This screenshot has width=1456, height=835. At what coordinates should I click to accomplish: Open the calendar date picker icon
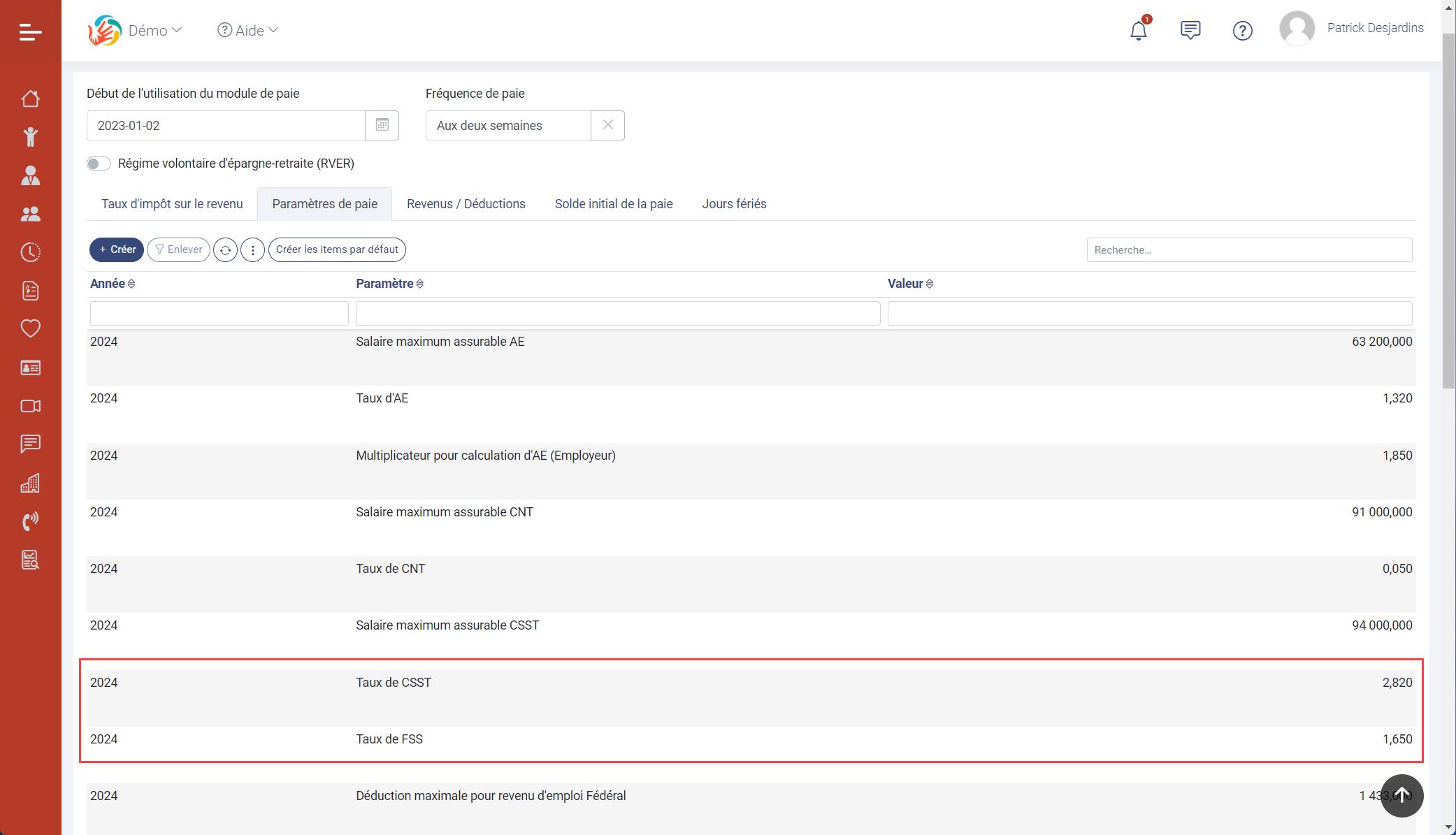click(382, 125)
